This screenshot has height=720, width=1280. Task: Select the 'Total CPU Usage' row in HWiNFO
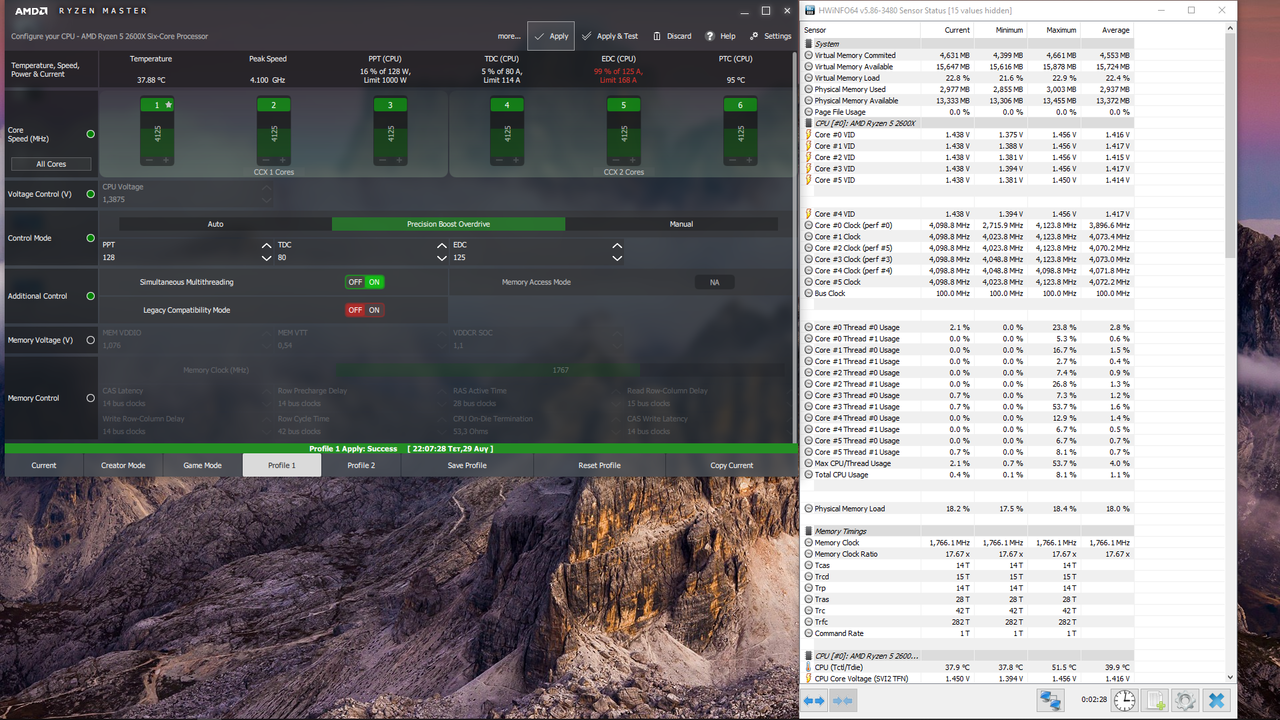(968, 474)
